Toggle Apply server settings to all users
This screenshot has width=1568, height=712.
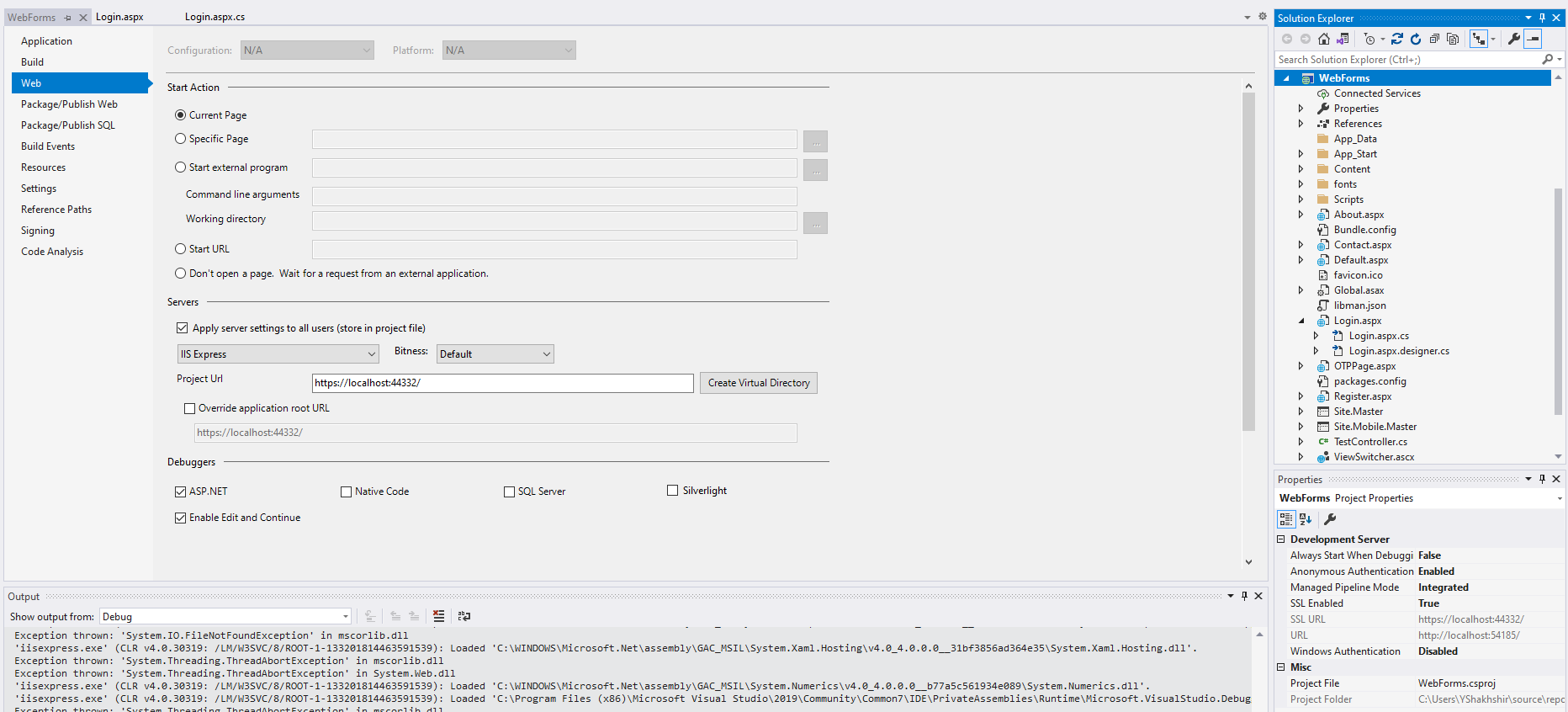[182, 328]
